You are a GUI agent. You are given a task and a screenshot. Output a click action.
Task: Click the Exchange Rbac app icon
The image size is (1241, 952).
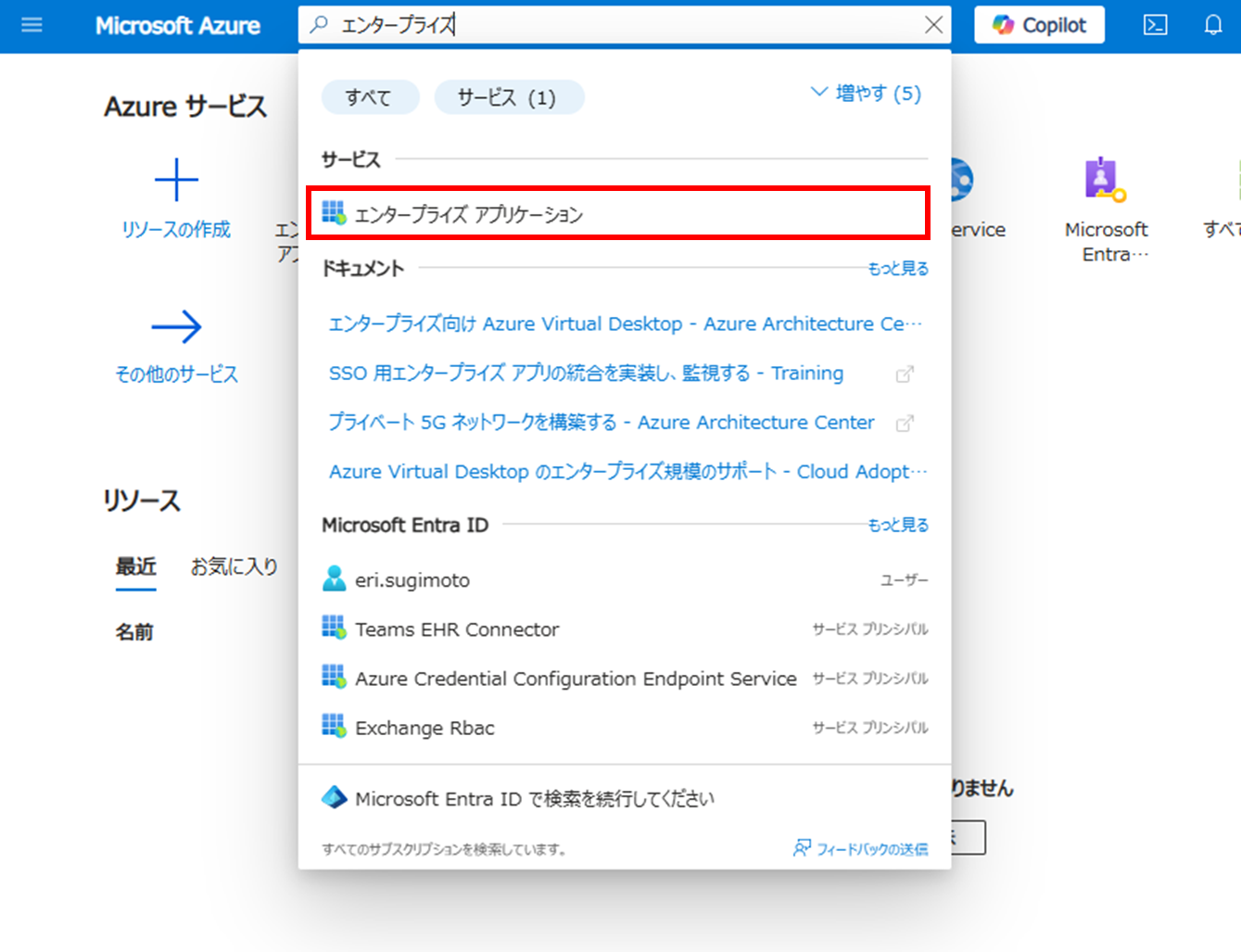click(334, 727)
